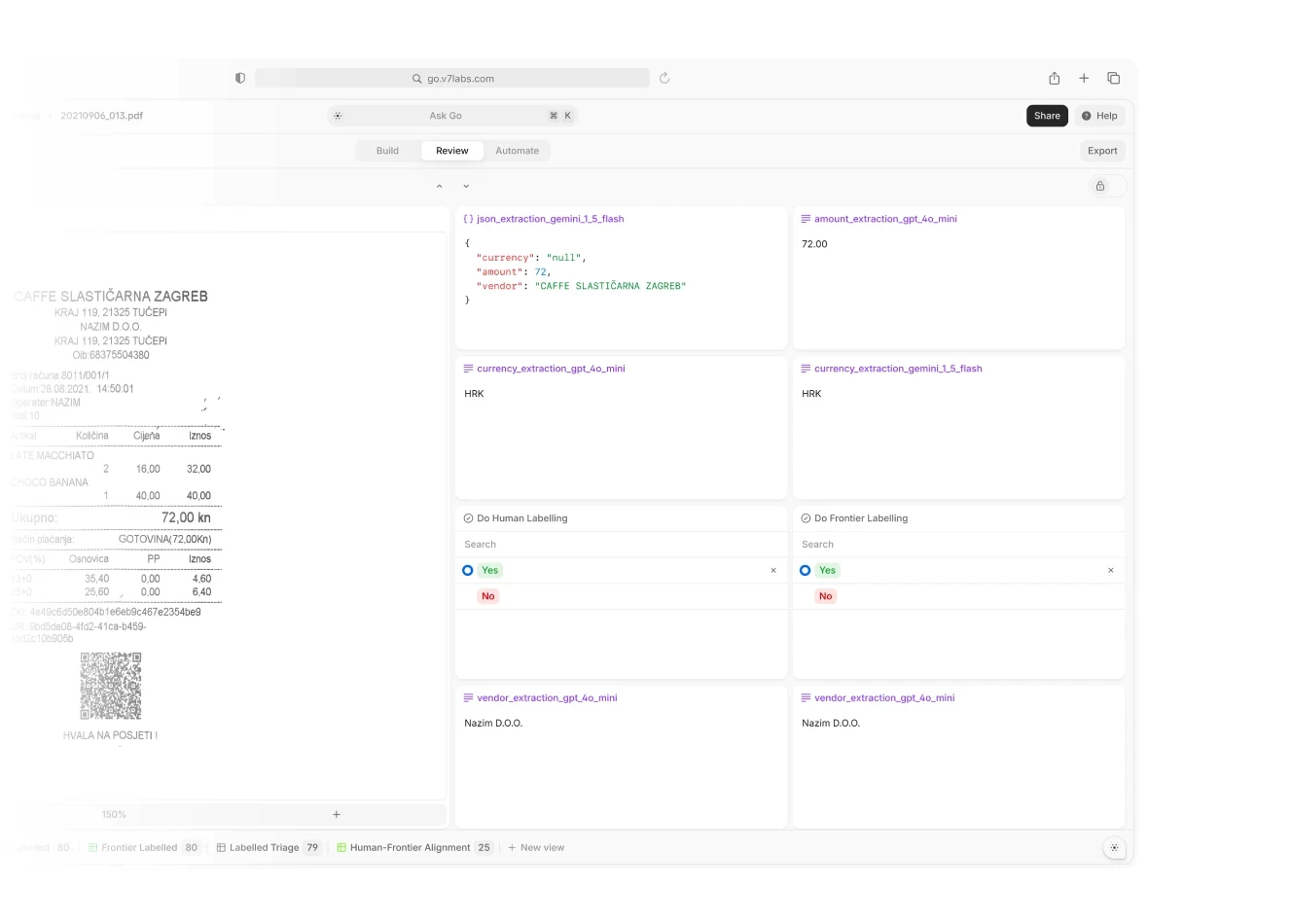Click the ⌘ K shortcut badge
Image resolution: width=1292 pixels, height=924 pixels.
pyautogui.click(x=560, y=116)
